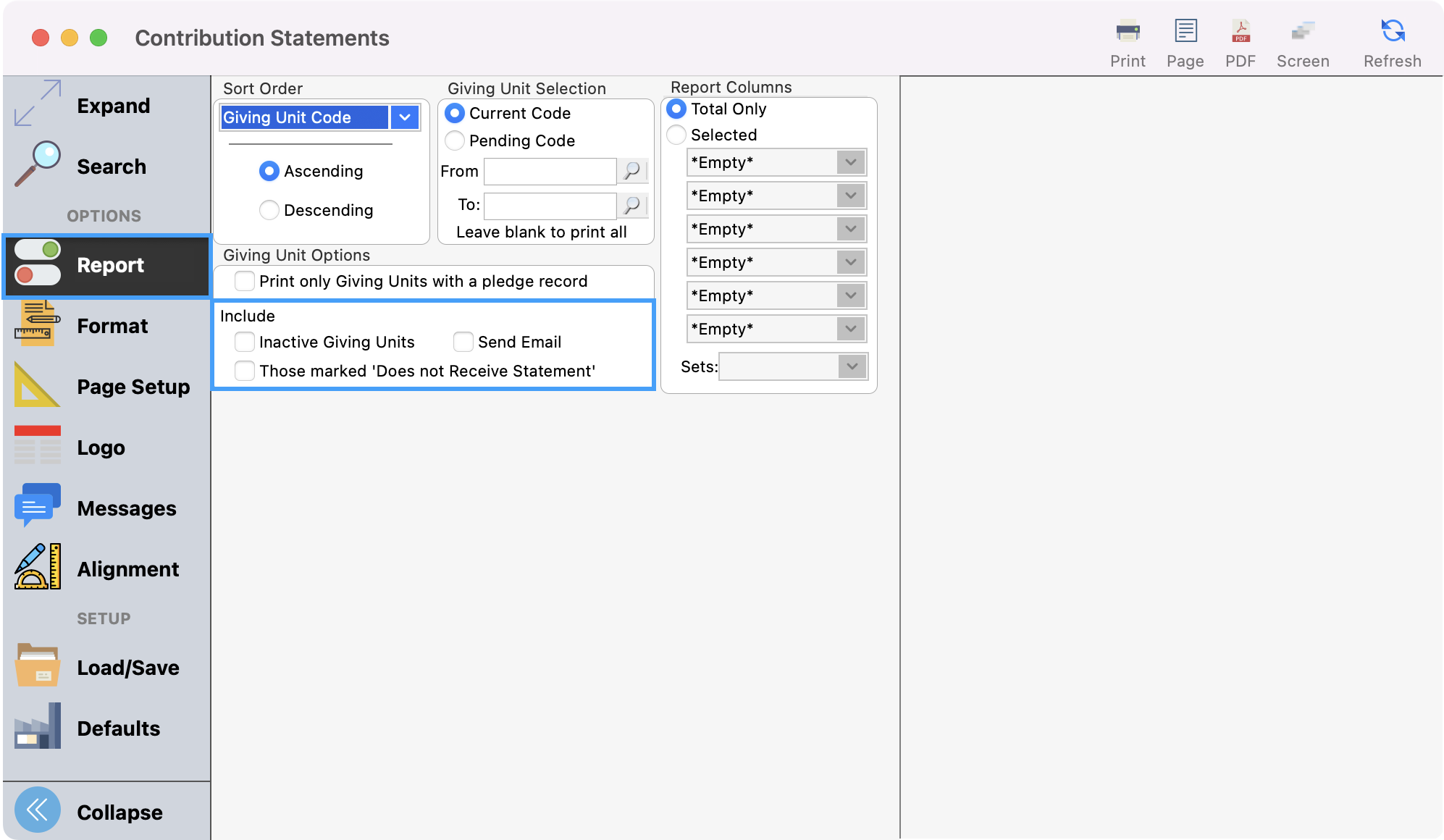Check the Send Email option
The image size is (1444, 840).
click(463, 342)
